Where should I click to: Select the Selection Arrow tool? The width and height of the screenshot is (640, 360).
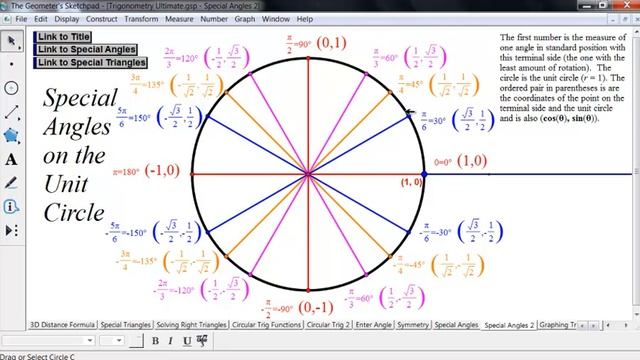pos(12,41)
